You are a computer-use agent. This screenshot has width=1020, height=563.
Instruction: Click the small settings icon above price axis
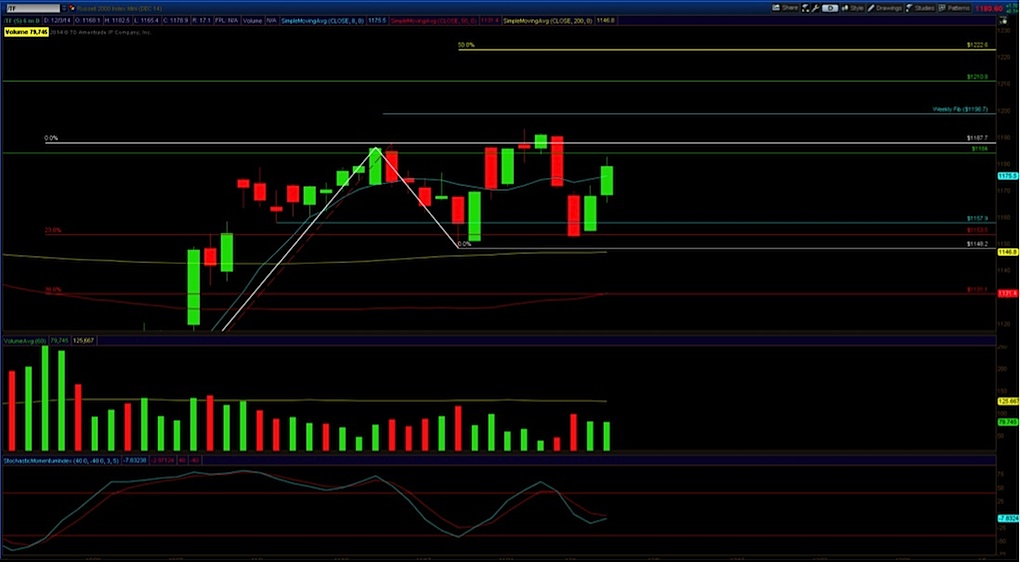(1005, 21)
